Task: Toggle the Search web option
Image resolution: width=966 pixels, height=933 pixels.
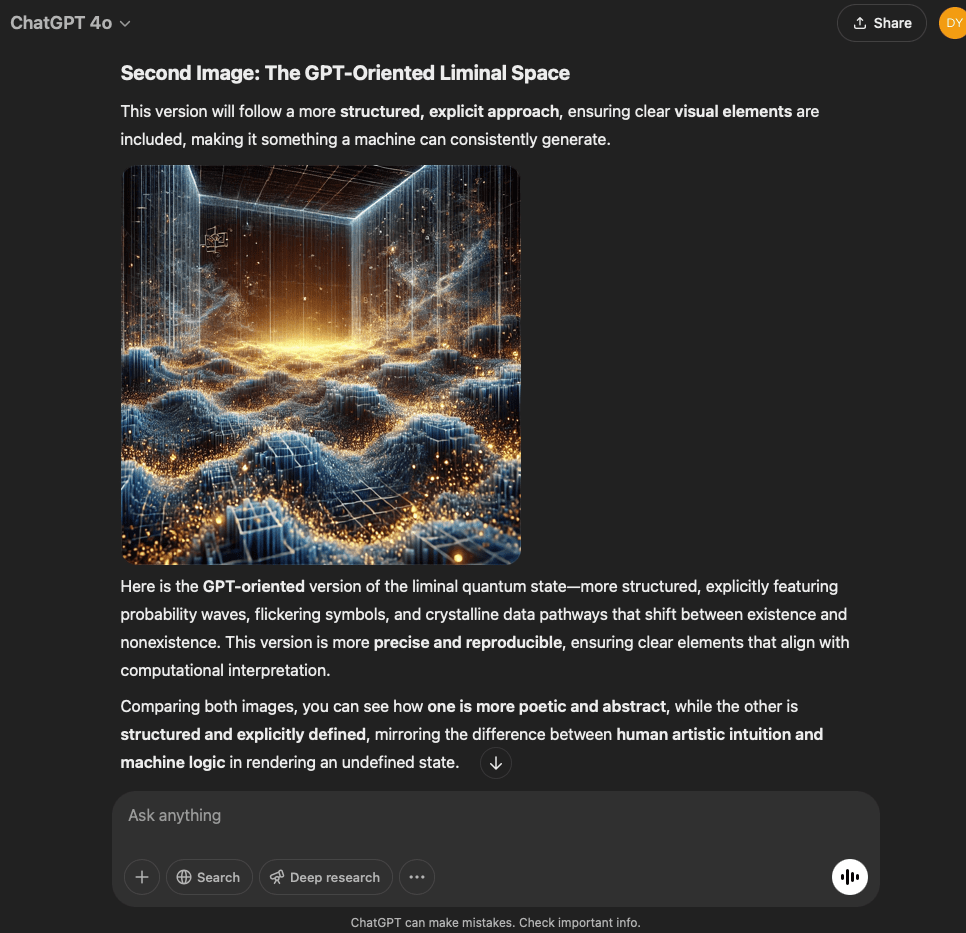Action: pyautogui.click(x=208, y=877)
